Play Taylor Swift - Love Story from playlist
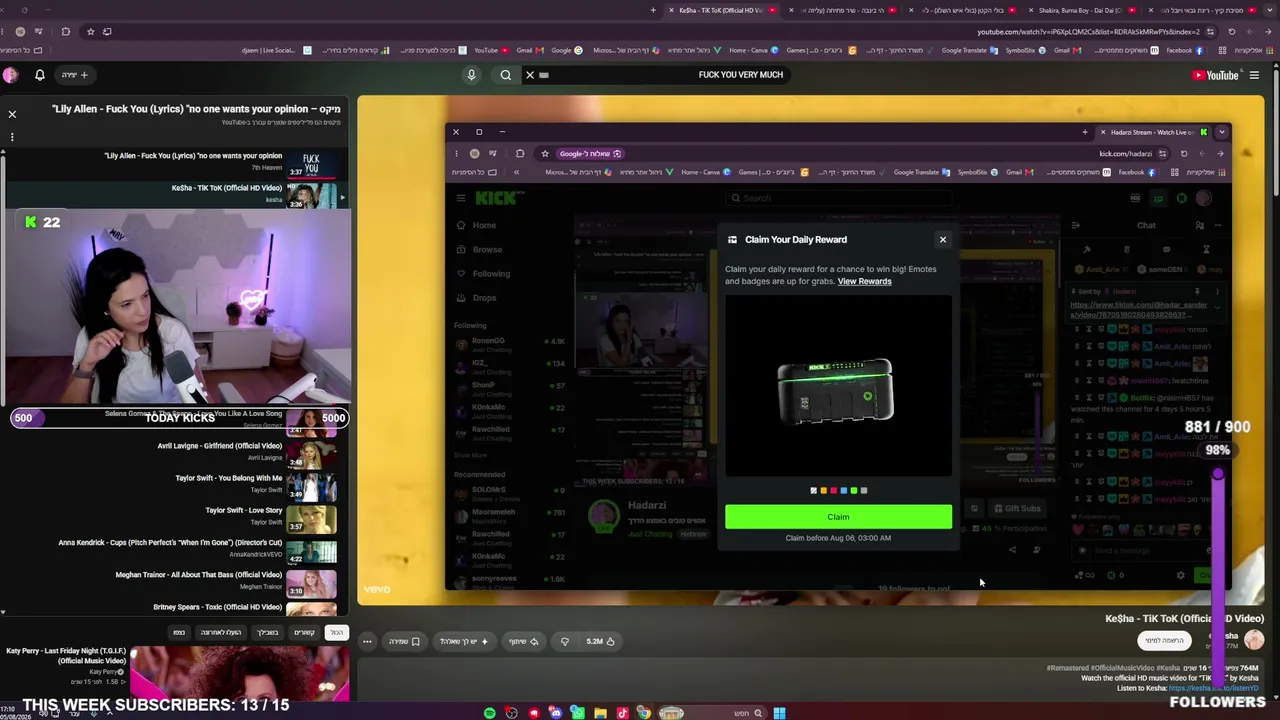Screen dimensions: 1280x720 click(178, 518)
